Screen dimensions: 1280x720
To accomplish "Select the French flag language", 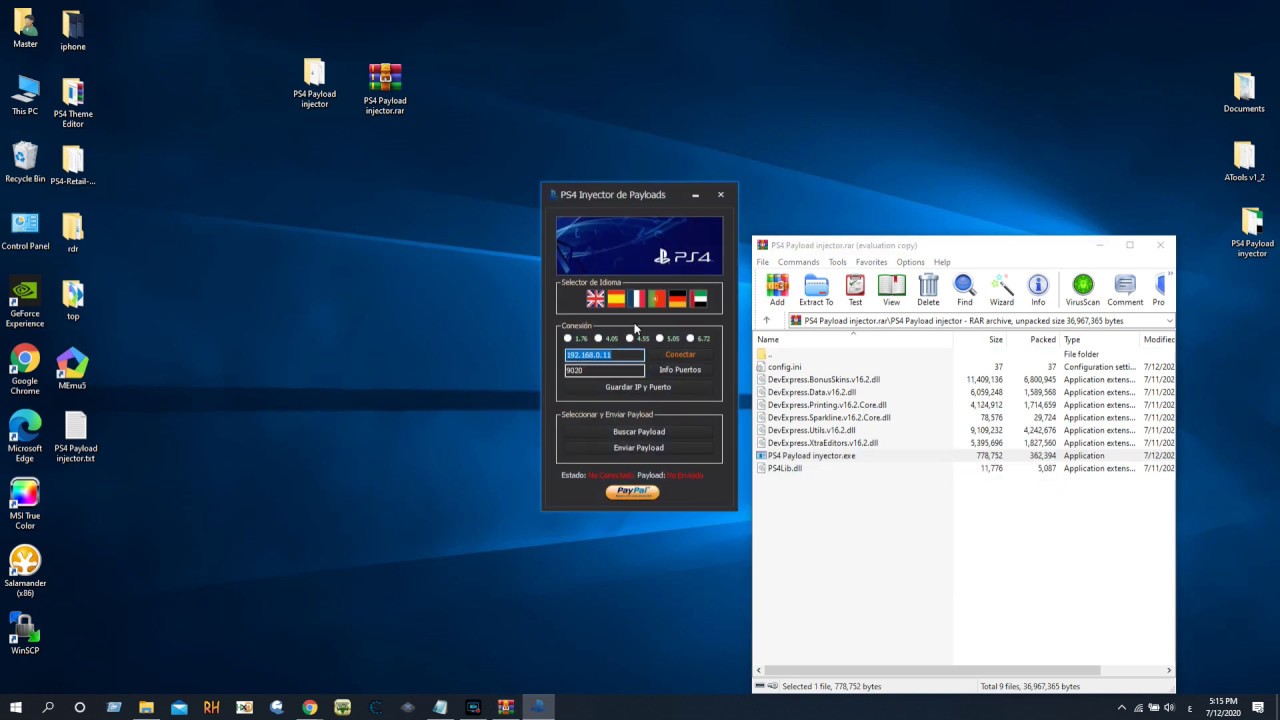I will click(x=637, y=299).
